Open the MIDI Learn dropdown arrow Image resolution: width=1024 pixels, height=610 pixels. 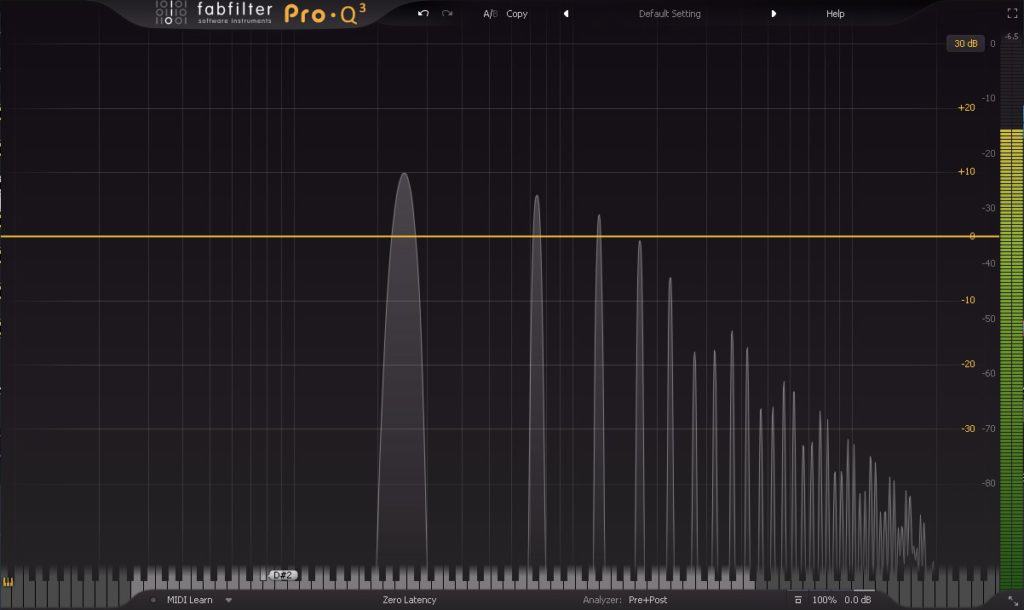point(229,600)
